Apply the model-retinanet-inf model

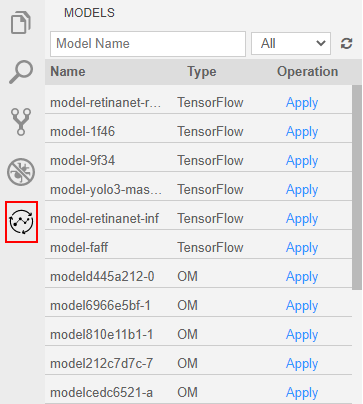point(302,219)
